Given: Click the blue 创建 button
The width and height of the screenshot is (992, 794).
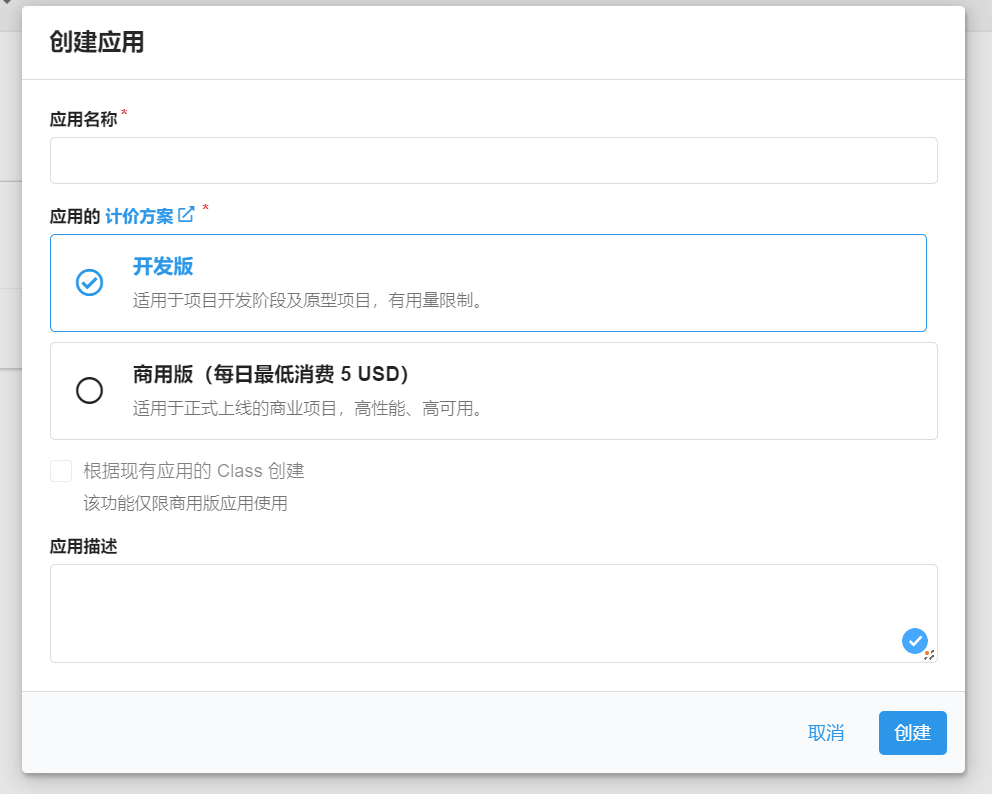Looking at the screenshot, I should (x=912, y=733).
